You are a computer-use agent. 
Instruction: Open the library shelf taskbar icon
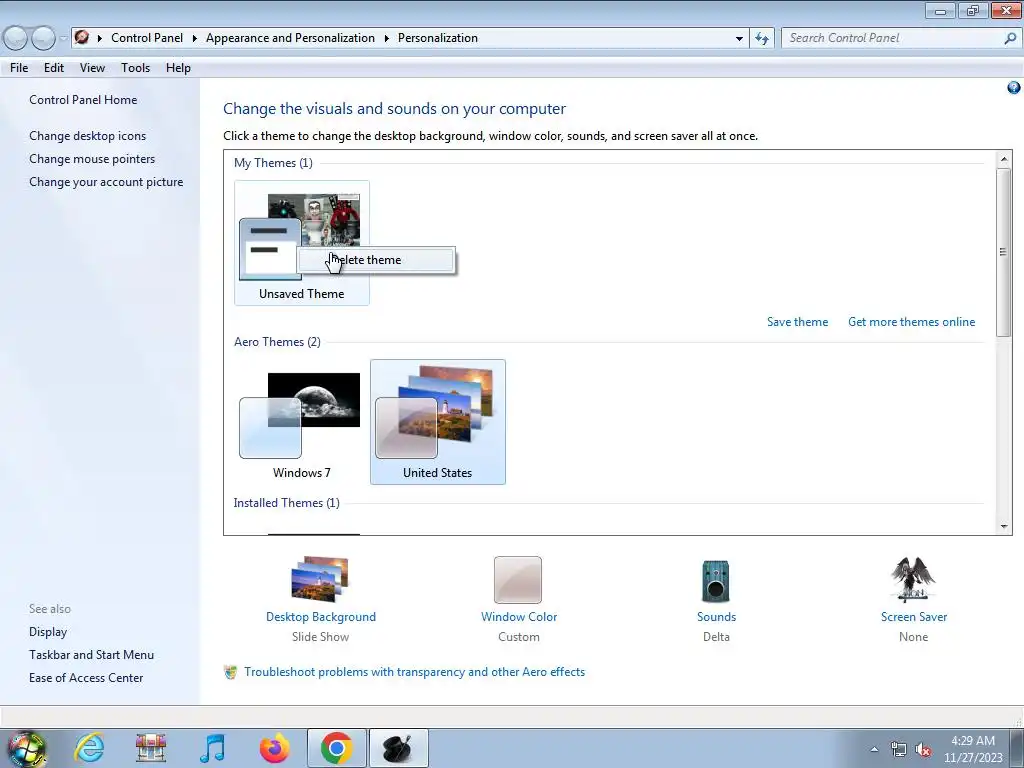pyautogui.click(x=151, y=748)
